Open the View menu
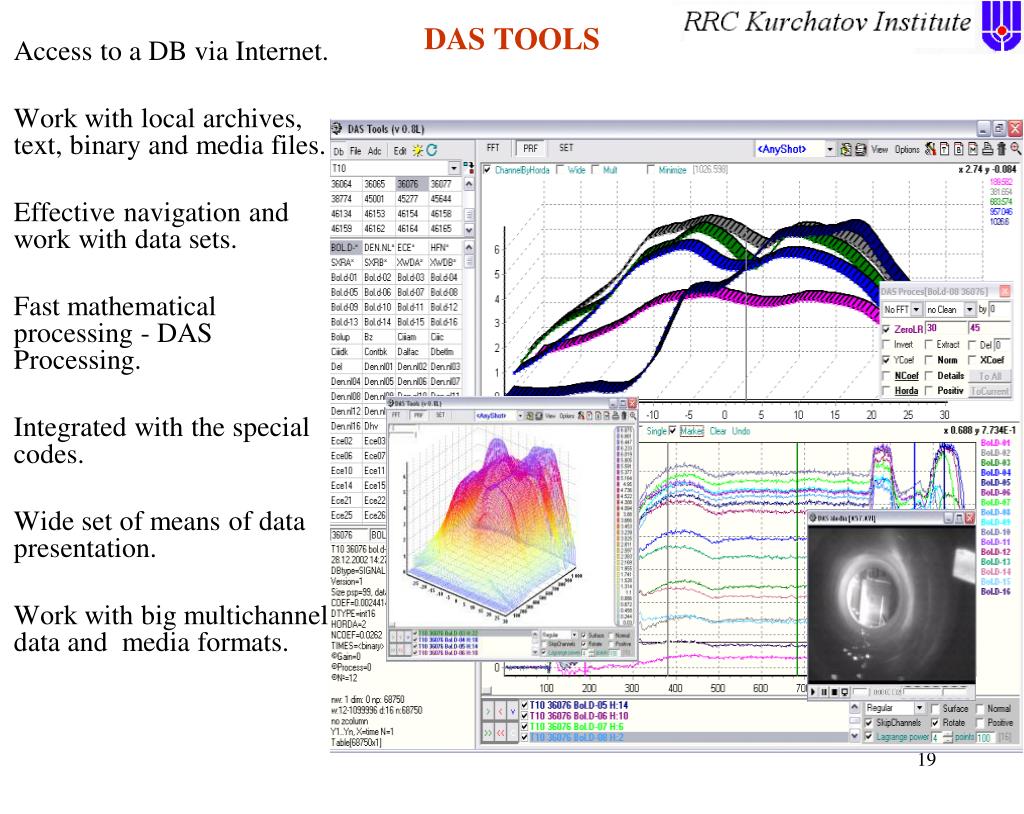 [880, 150]
